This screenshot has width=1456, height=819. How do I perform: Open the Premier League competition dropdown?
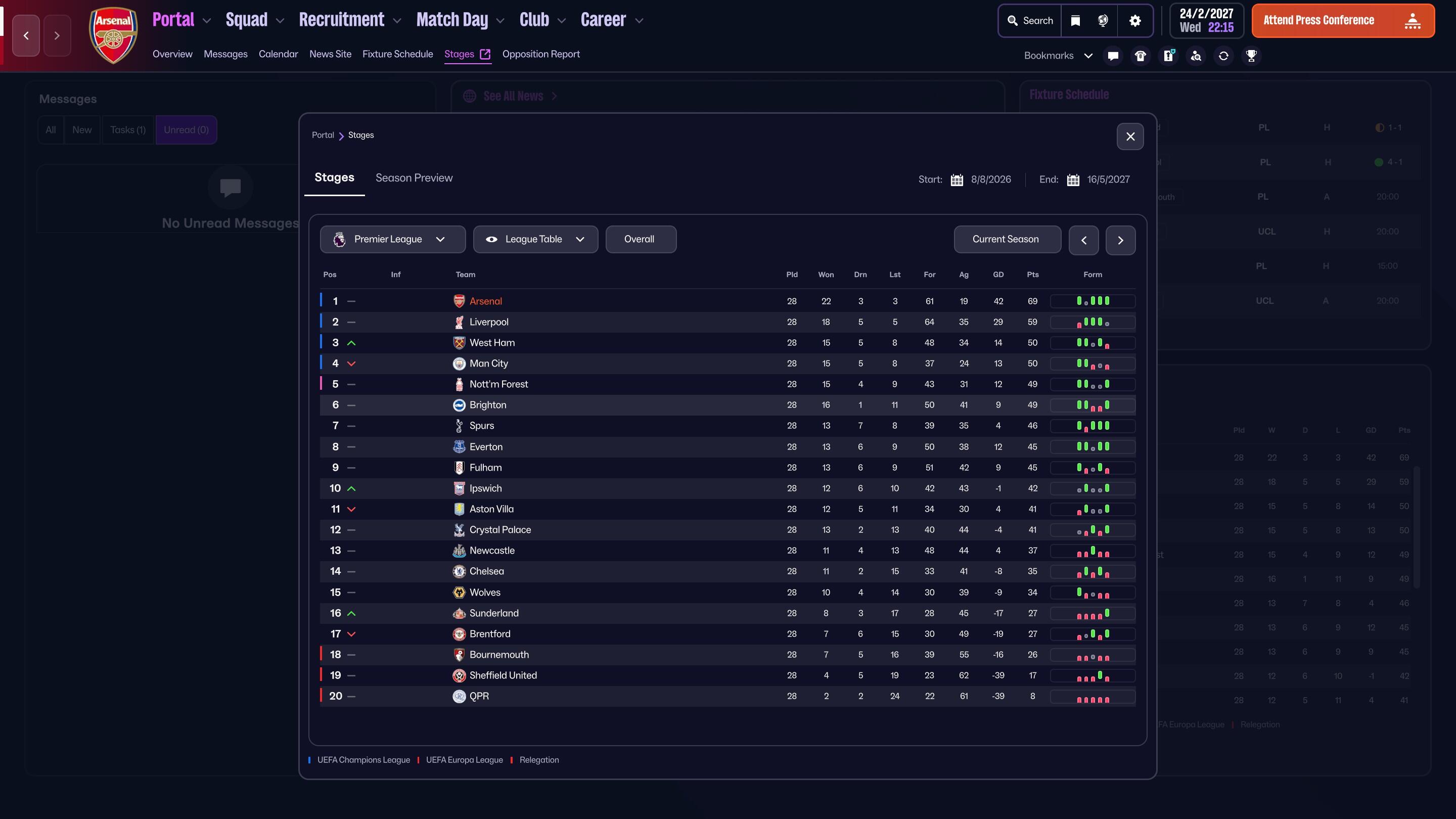click(x=392, y=239)
